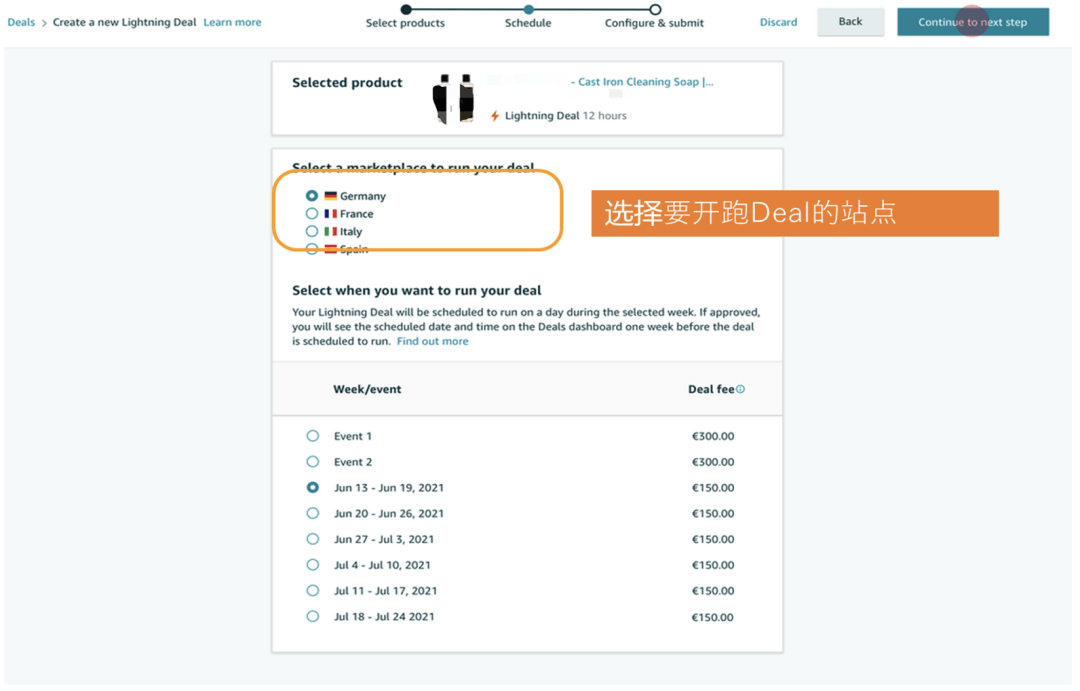Select Germany marketplace radio button
Screen dimensions: 1080x691
(x=312, y=196)
